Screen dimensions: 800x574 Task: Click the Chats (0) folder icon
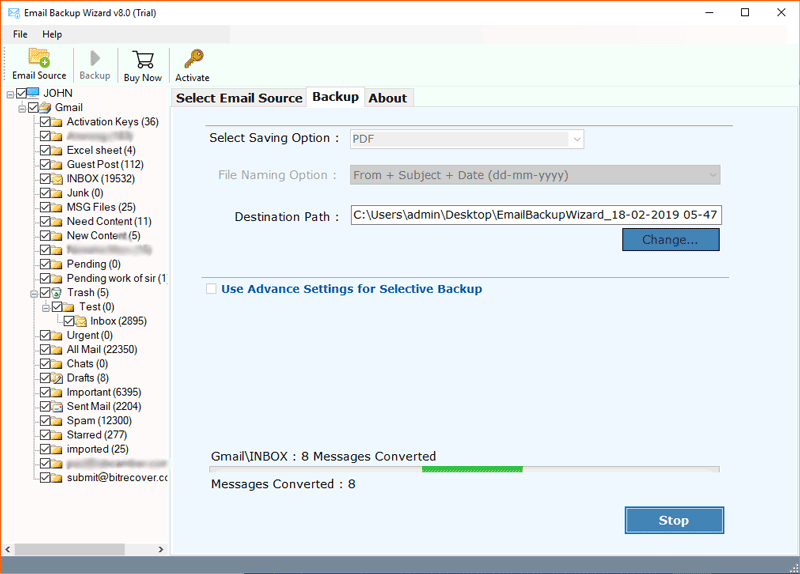tap(57, 364)
